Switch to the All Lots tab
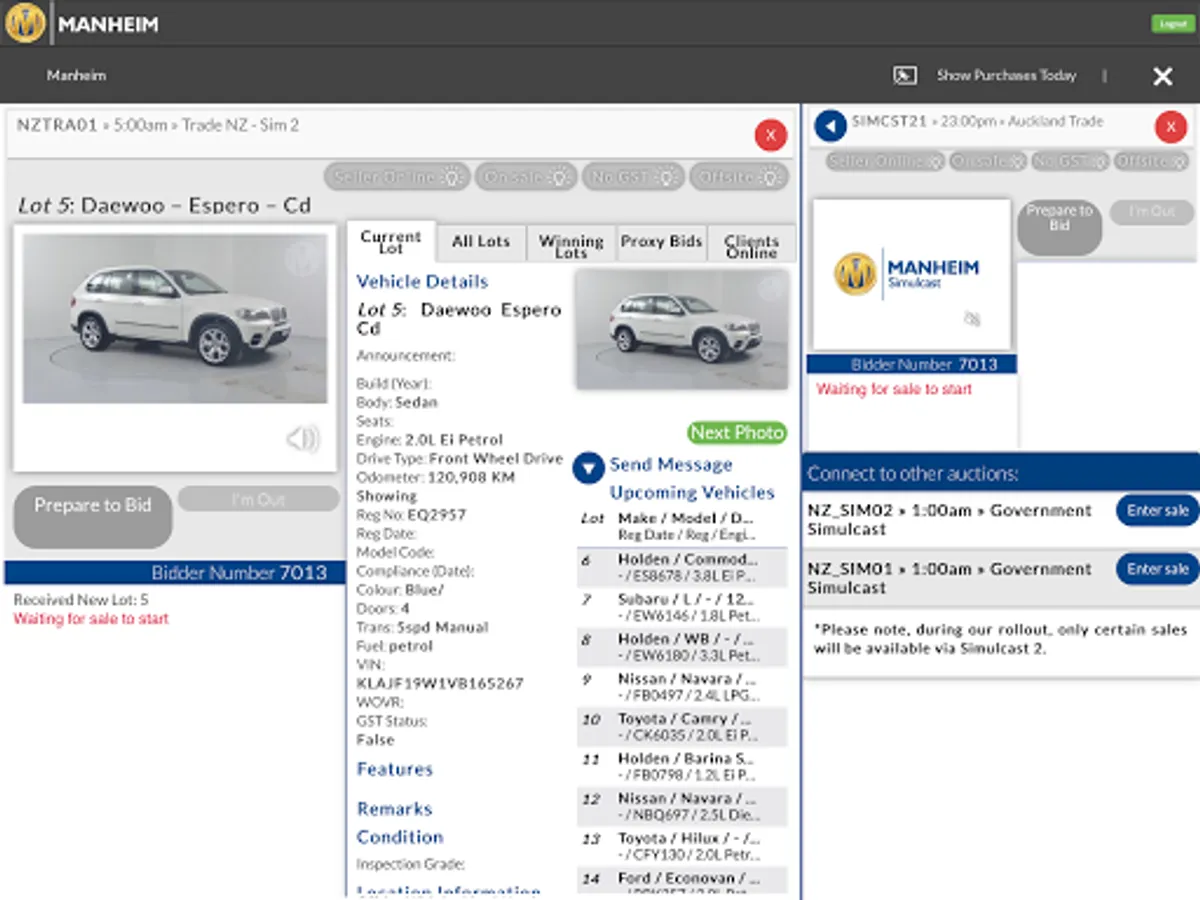This screenshot has height=900, width=1200. click(481, 242)
